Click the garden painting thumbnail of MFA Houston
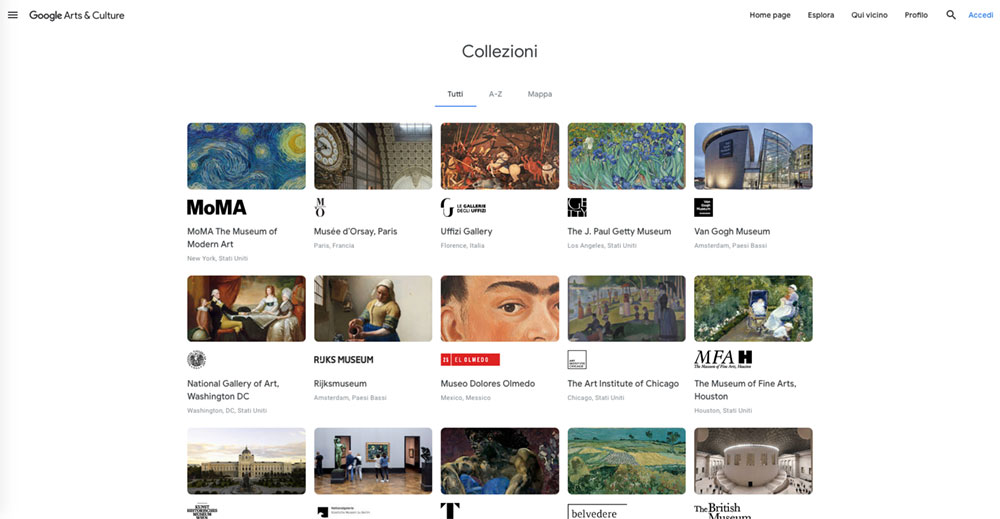 (x=753, y=309)
